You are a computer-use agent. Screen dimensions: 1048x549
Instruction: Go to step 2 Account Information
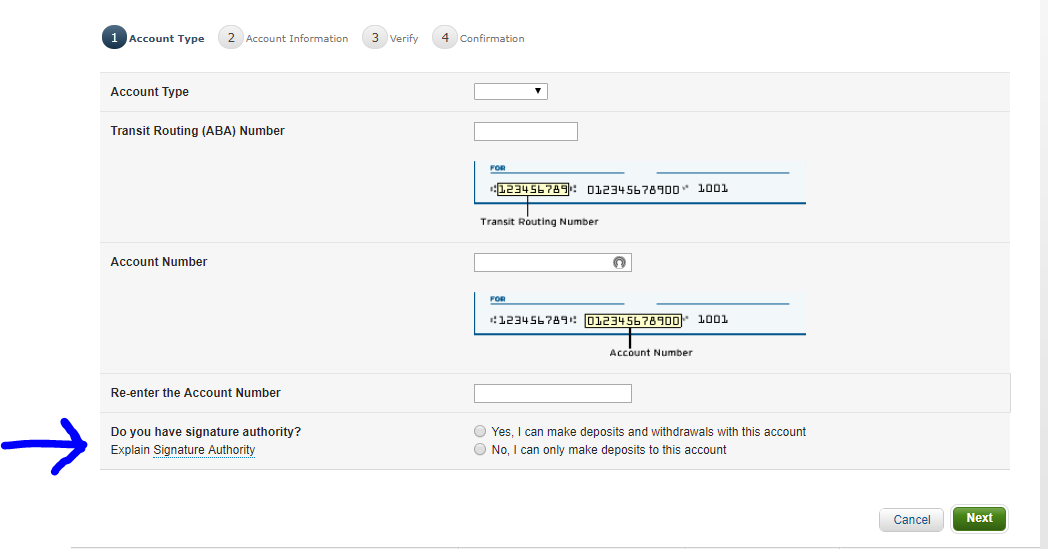coord(283,38)
